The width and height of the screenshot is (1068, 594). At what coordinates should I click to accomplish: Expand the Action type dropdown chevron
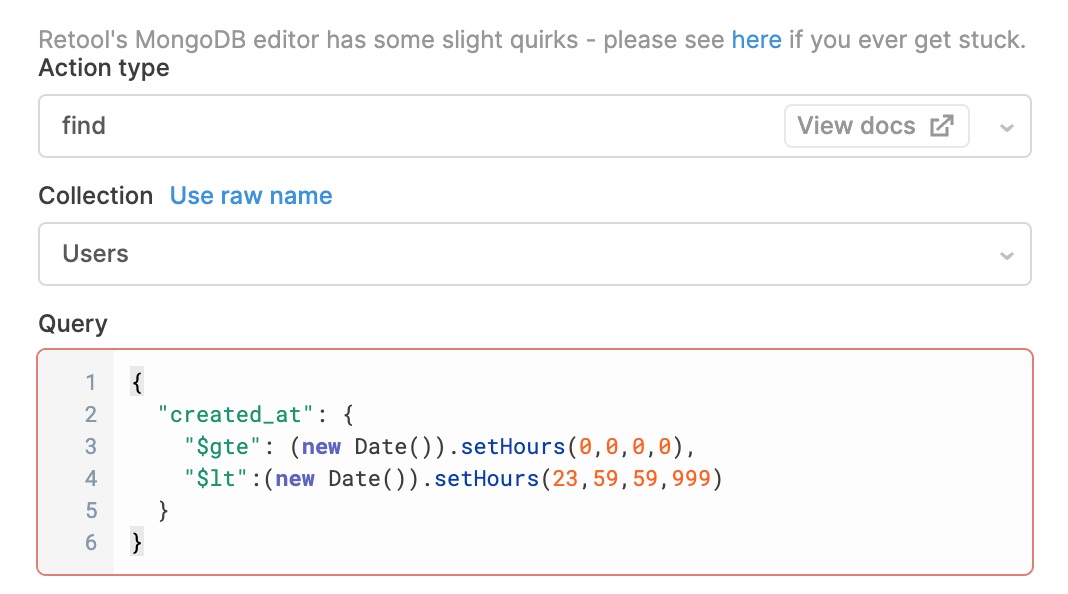1007,127
